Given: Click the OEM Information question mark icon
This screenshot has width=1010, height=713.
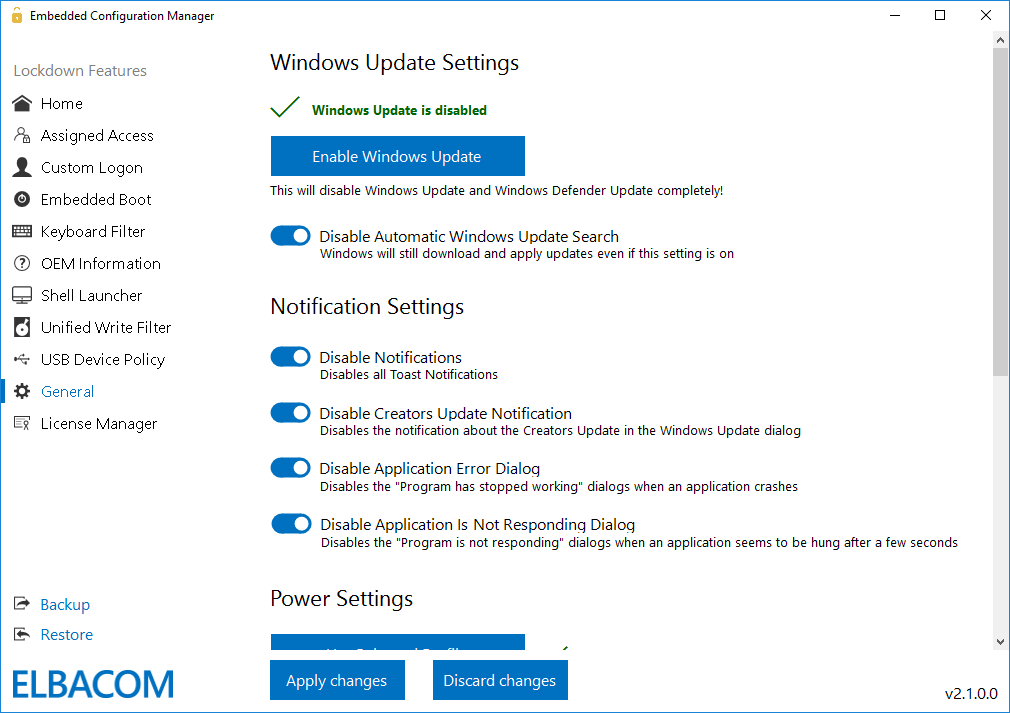Looking at the screenshot, I should coord(21,263).
